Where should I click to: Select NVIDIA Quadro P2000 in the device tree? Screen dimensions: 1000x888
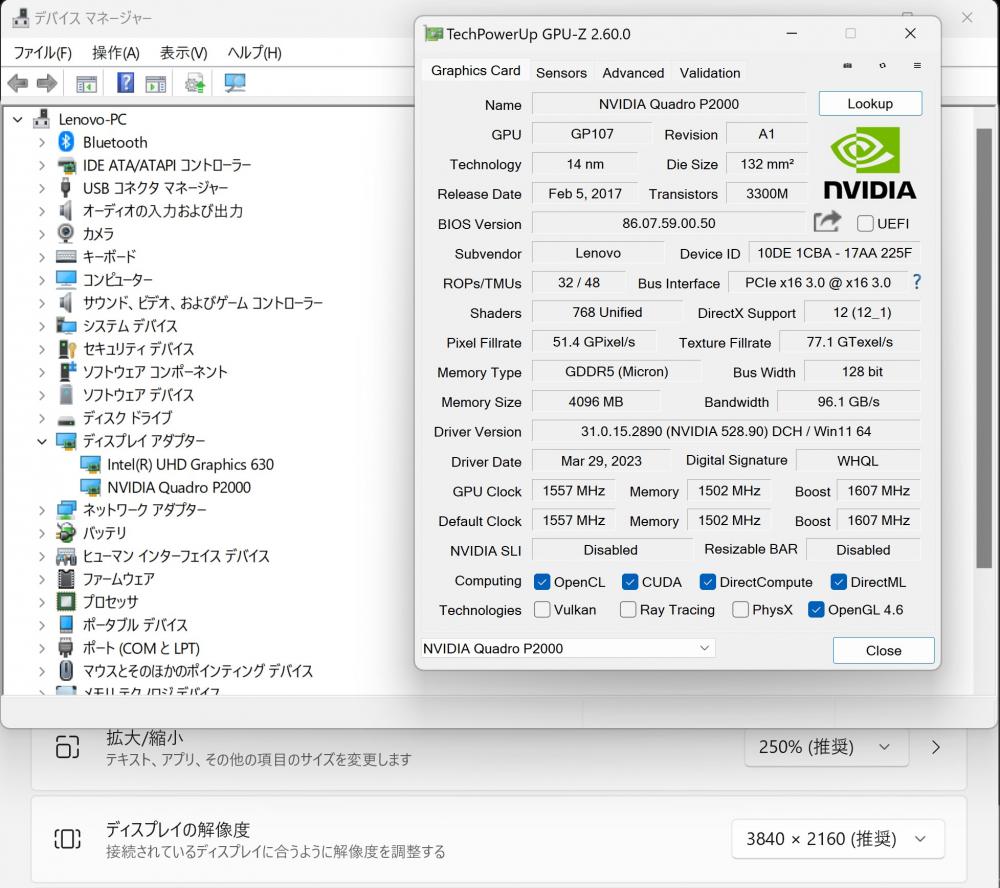179,487
